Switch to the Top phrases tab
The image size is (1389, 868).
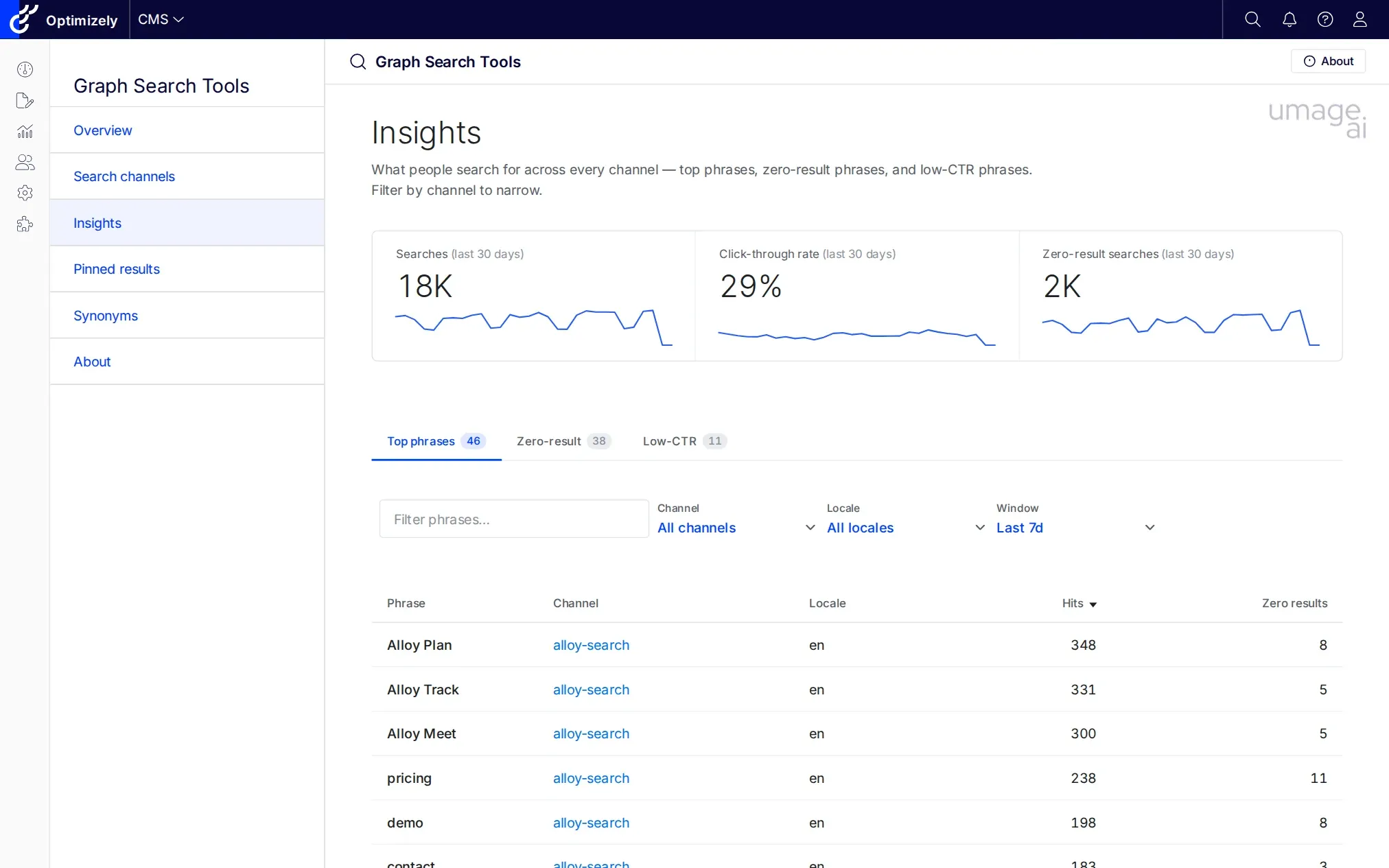click(436, 441)
